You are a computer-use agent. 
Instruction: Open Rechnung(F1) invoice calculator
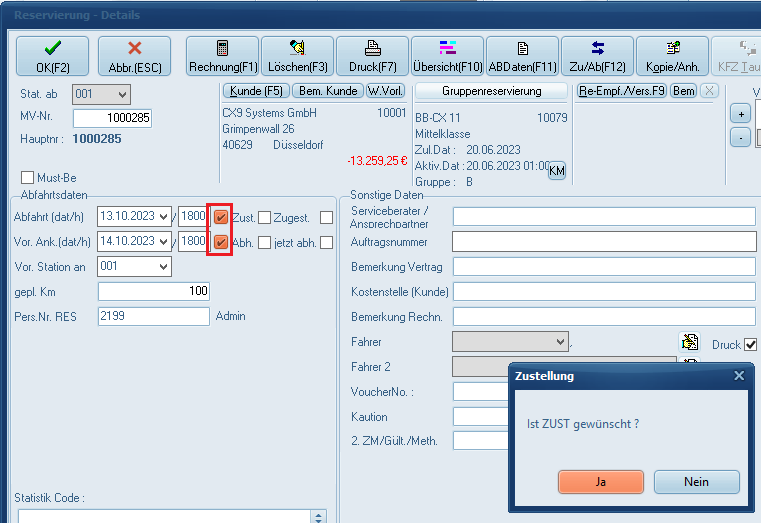(x=223, y=56)
